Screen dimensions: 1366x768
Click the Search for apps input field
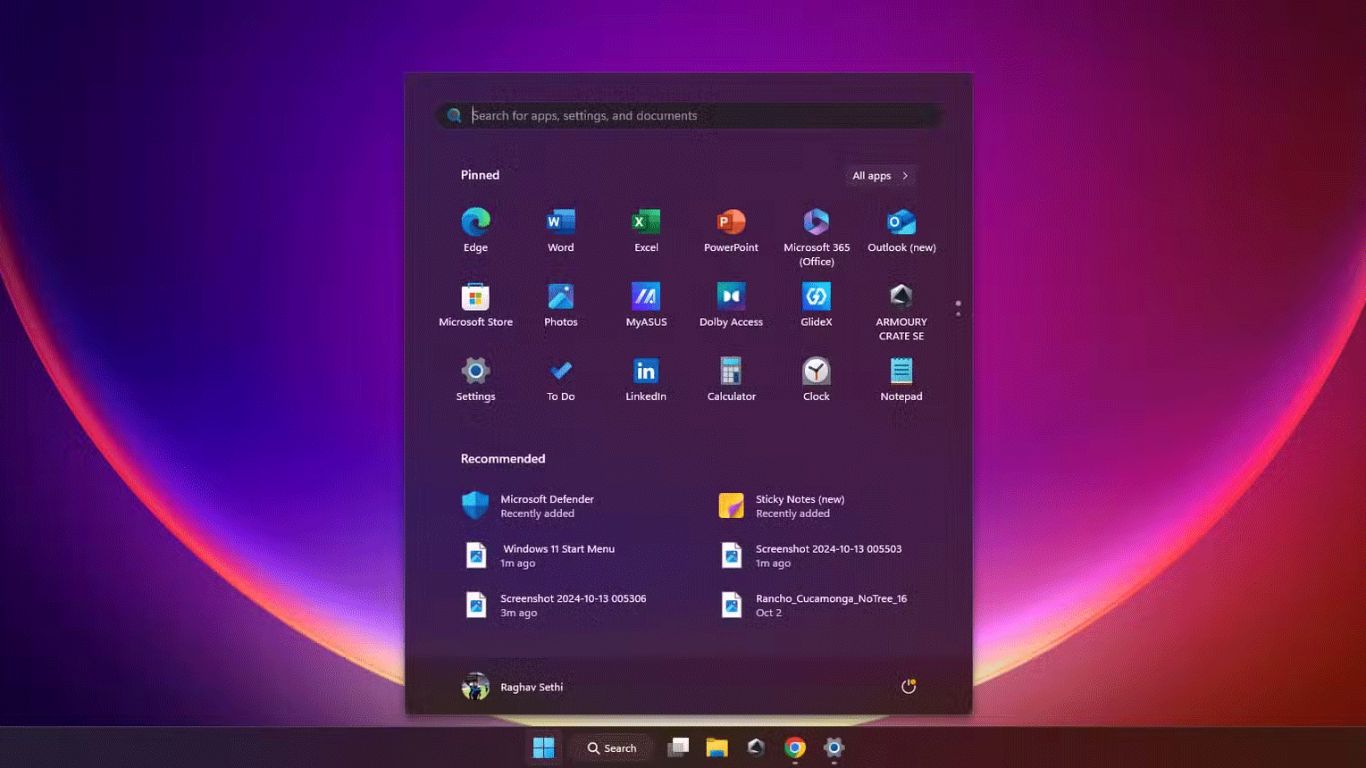click(690, 115)
